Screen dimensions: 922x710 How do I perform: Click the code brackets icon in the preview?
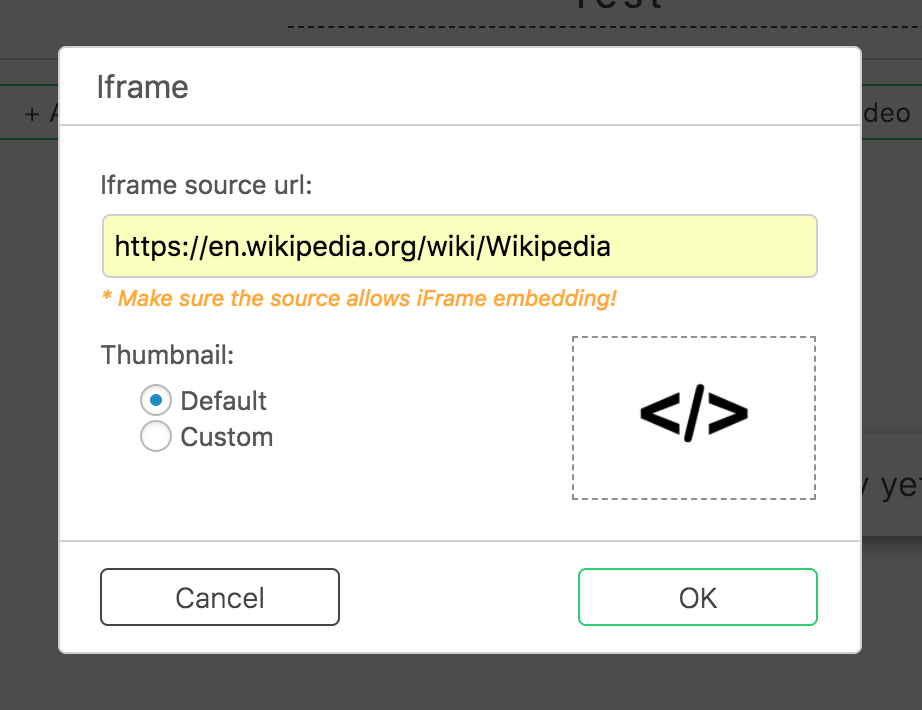[x=693, y=413]
